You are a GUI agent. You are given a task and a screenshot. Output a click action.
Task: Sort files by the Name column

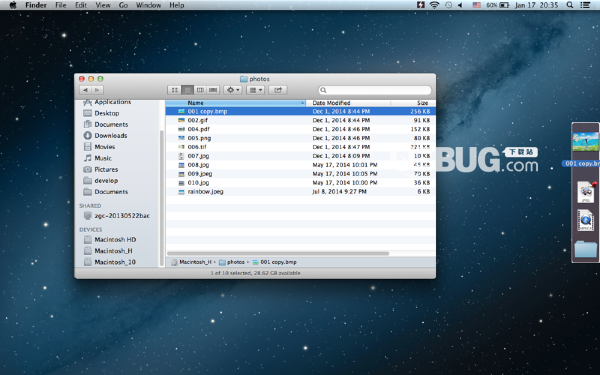[236, 103]
